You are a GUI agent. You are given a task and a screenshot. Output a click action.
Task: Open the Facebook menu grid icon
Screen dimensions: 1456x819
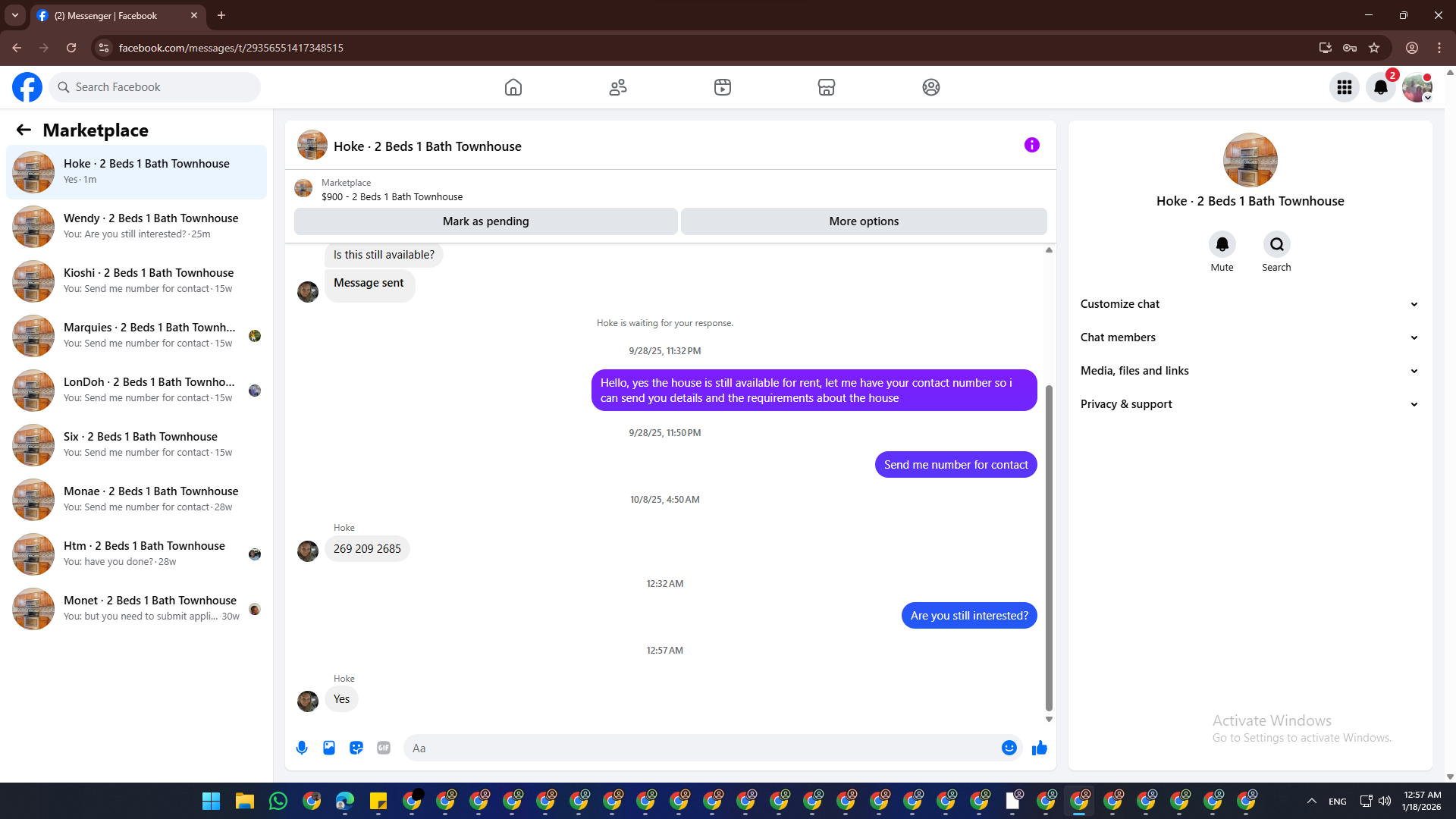1345,87
